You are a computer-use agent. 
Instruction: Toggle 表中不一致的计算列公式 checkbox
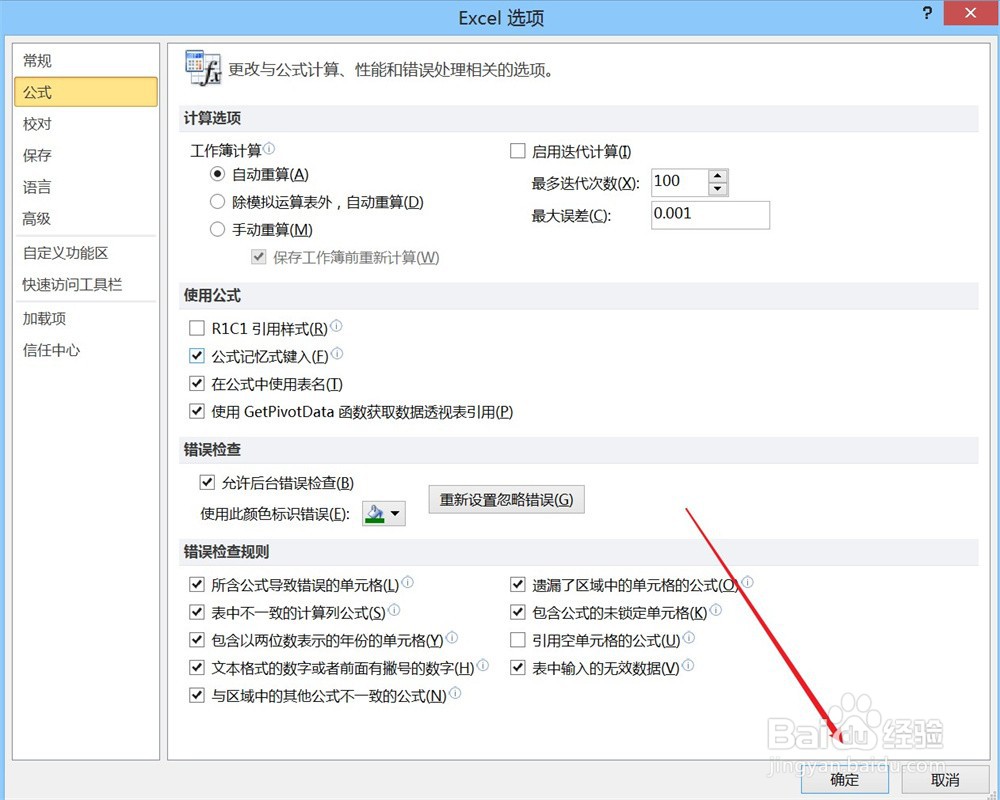pyautogui.click(x=196, y=612)
